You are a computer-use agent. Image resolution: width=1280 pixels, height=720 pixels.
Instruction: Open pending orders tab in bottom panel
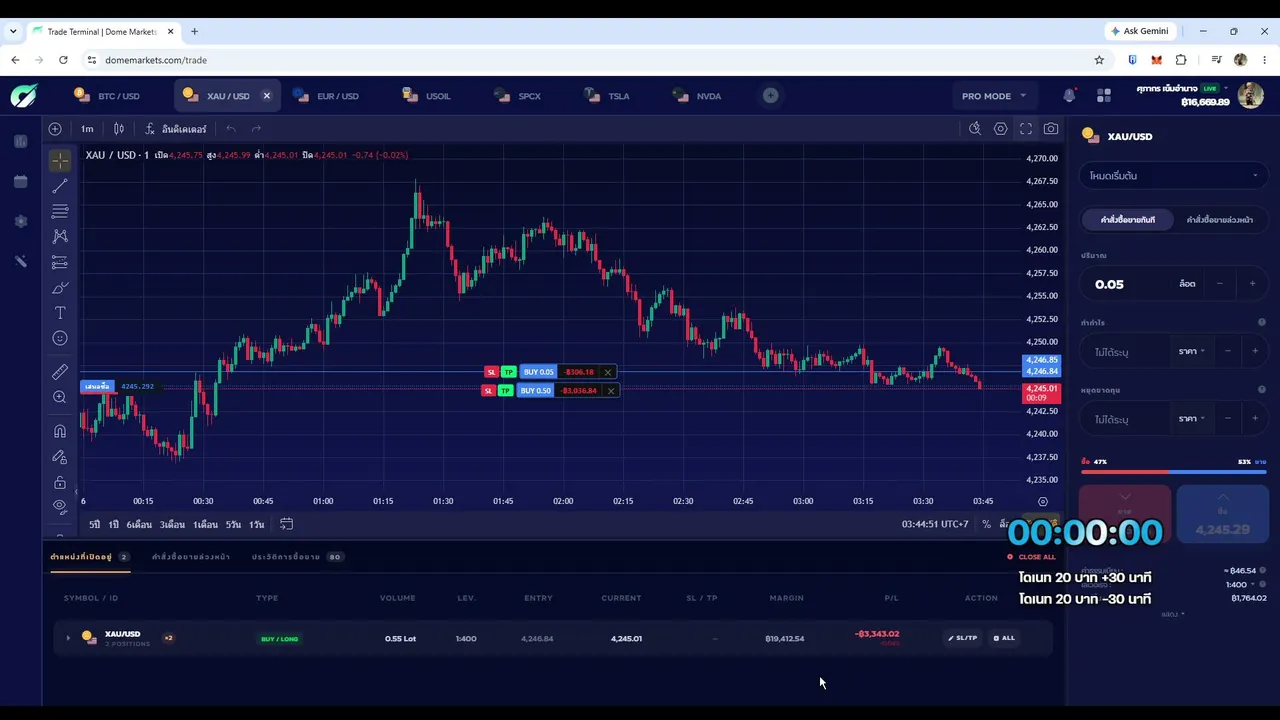190,556
